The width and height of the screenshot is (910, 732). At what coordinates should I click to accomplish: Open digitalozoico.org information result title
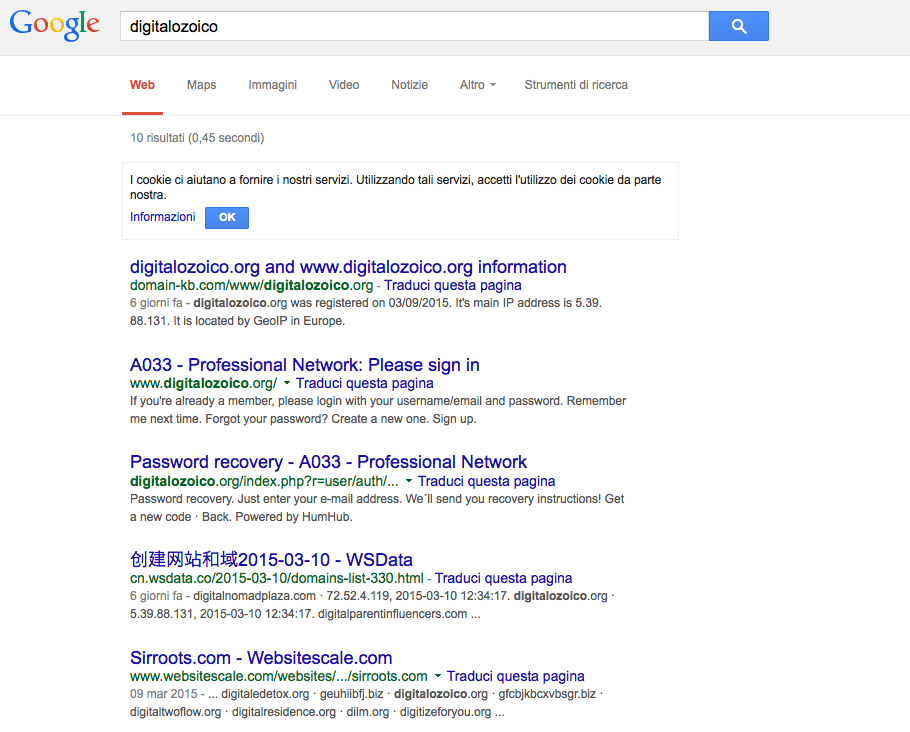coord(348,267)
